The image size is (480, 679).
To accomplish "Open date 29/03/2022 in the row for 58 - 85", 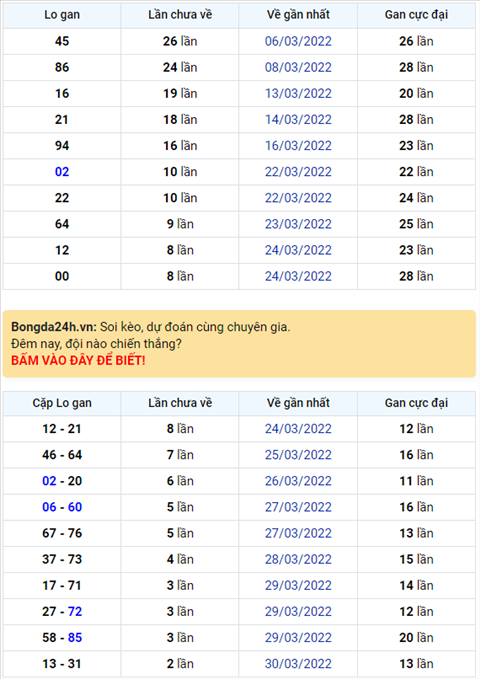I will (298, 637).
